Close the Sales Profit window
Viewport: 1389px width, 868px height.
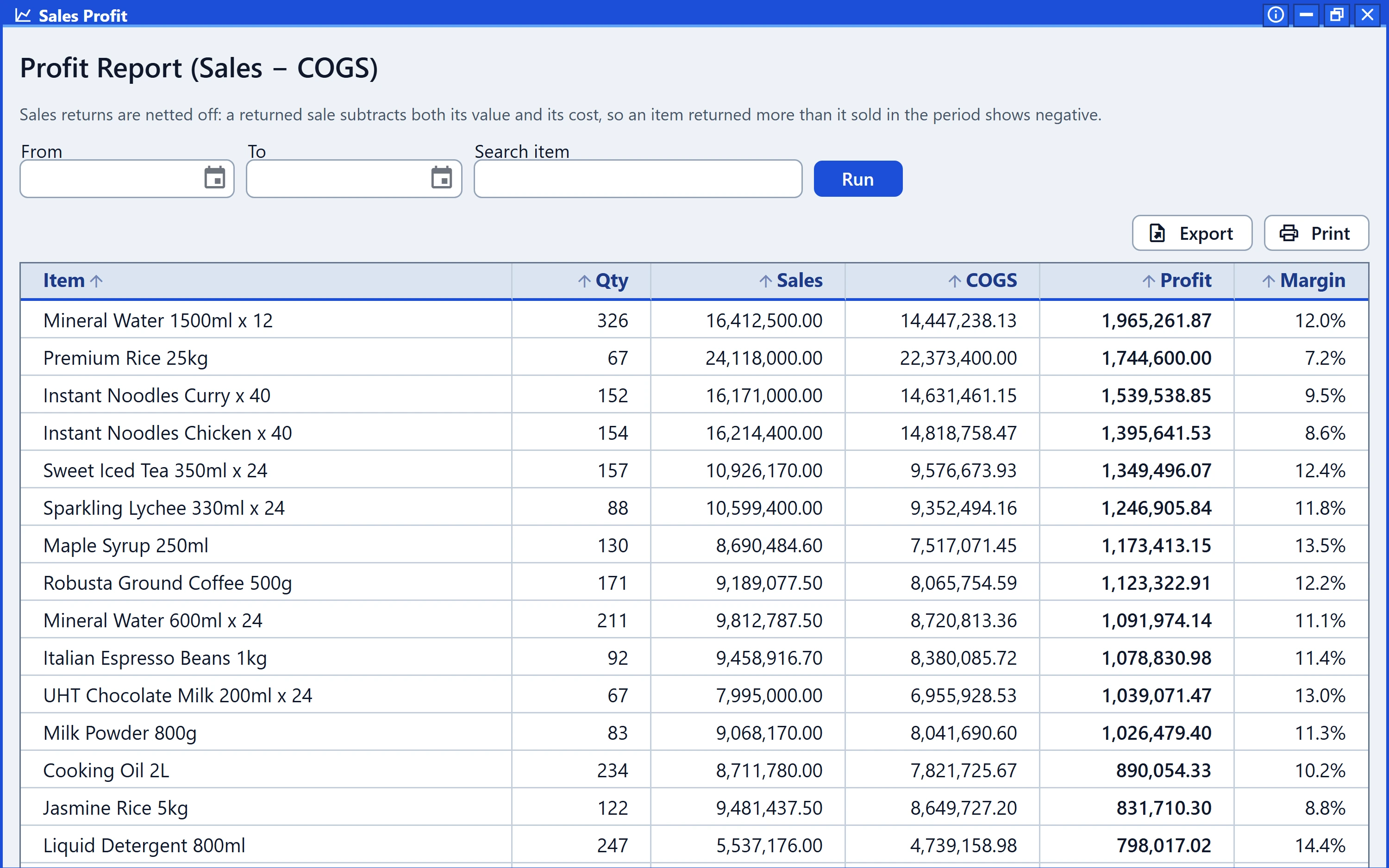pyautogui.click(x=1368, y=14)
